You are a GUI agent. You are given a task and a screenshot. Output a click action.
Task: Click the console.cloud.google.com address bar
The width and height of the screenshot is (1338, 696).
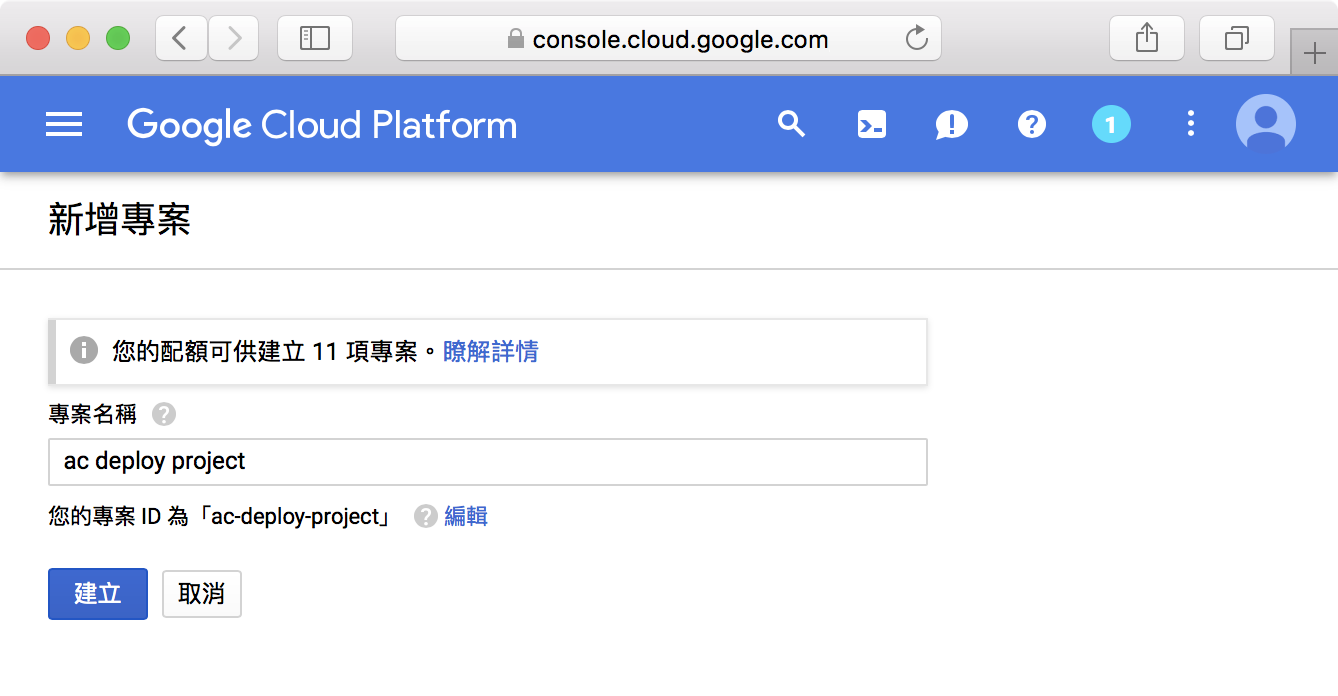pyautogui.click(x=668, y=38)
